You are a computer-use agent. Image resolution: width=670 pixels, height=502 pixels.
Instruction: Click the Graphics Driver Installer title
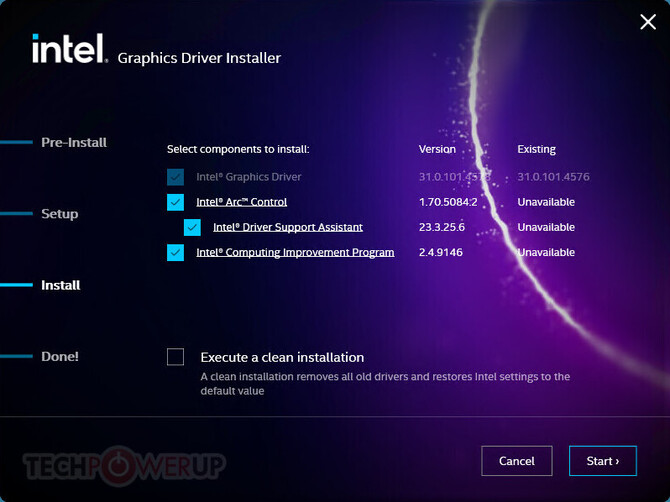coord(199,58)
